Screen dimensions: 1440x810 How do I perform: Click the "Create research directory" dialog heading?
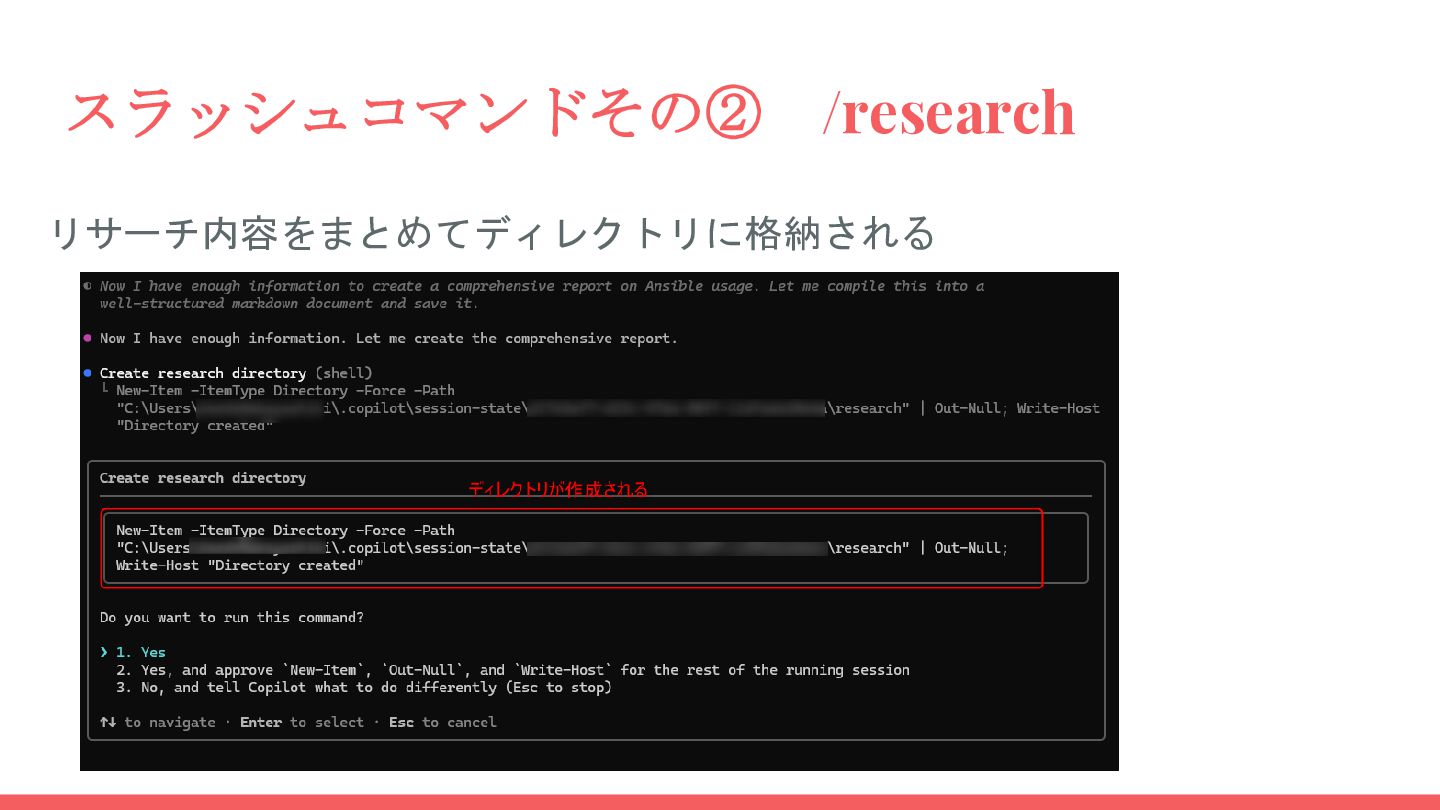pos(203,478)
